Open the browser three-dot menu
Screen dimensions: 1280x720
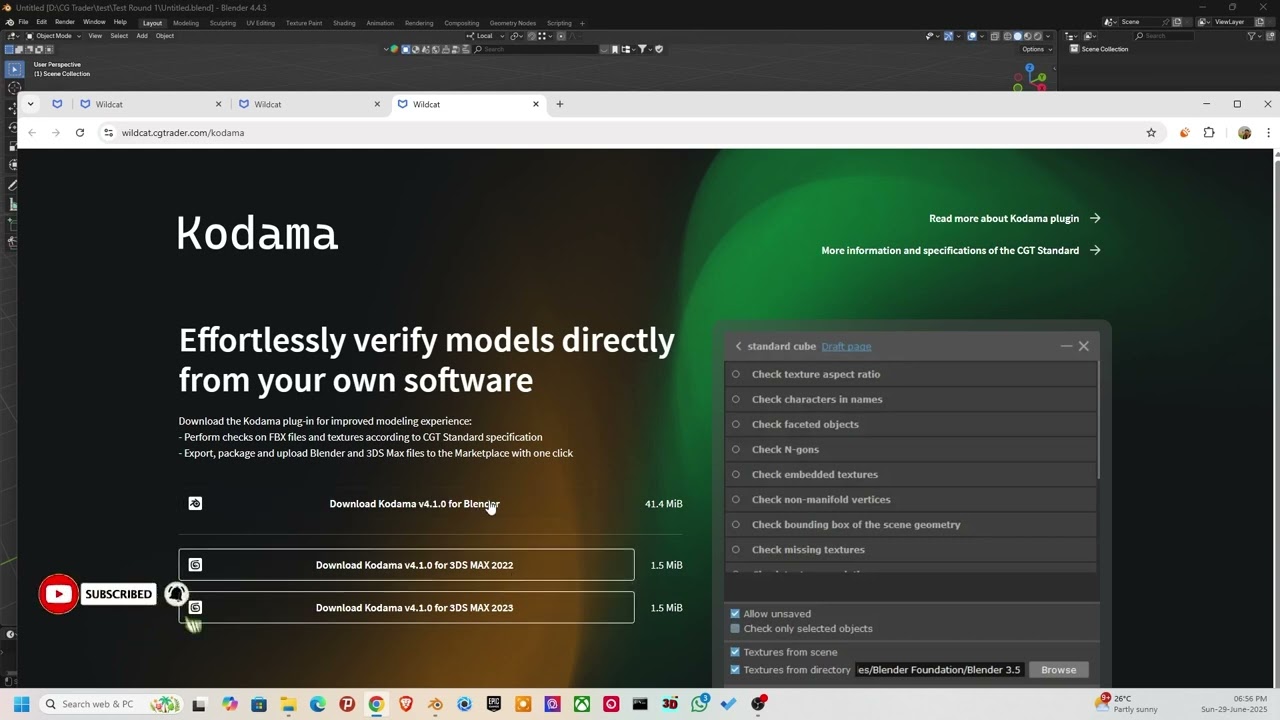pyautogui.click(x=1268, y=132)
